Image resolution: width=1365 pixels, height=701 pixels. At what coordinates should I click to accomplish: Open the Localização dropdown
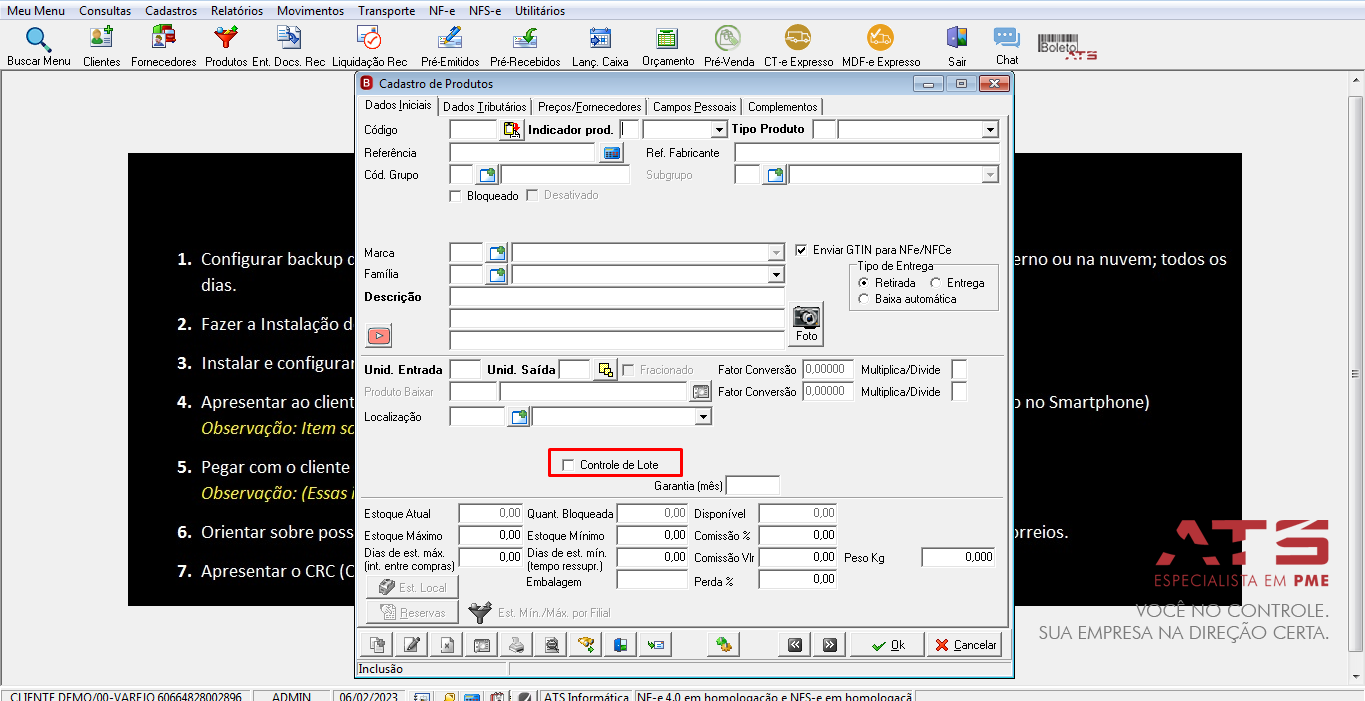[703, 416]
